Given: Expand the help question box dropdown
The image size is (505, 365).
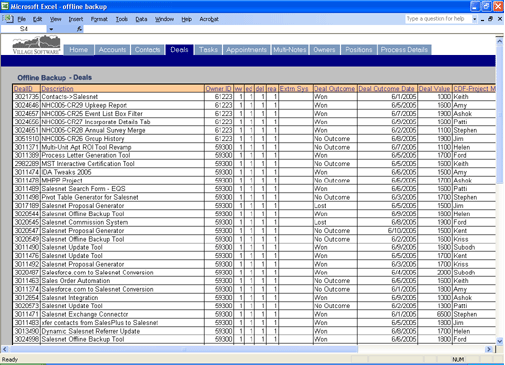Looking at the screenshot, I should coord(474,19).
